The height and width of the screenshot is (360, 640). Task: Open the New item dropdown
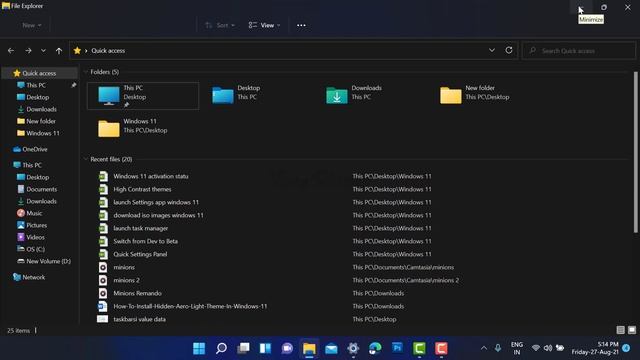tap(32, 25)
